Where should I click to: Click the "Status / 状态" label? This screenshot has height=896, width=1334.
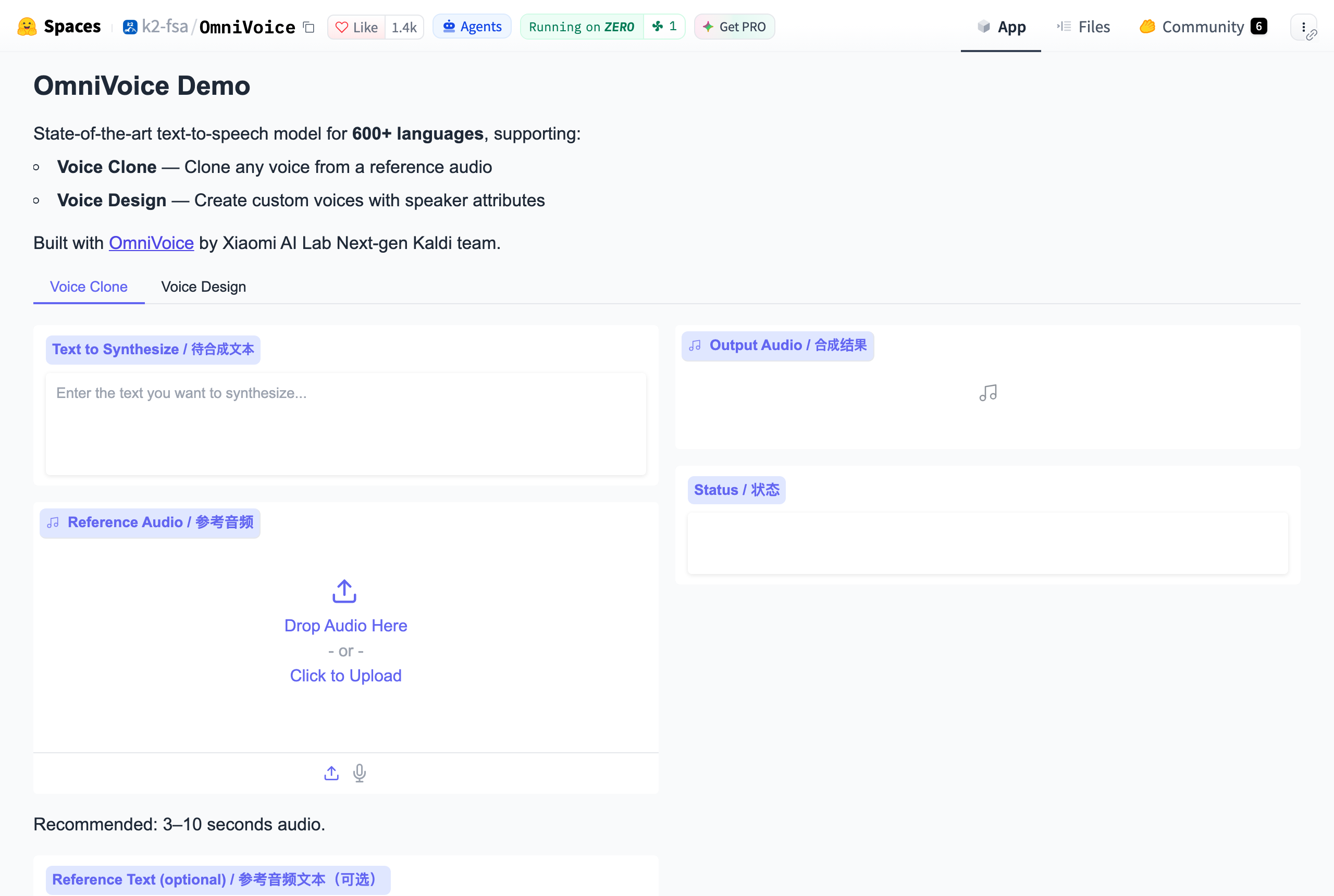(737, 490)
